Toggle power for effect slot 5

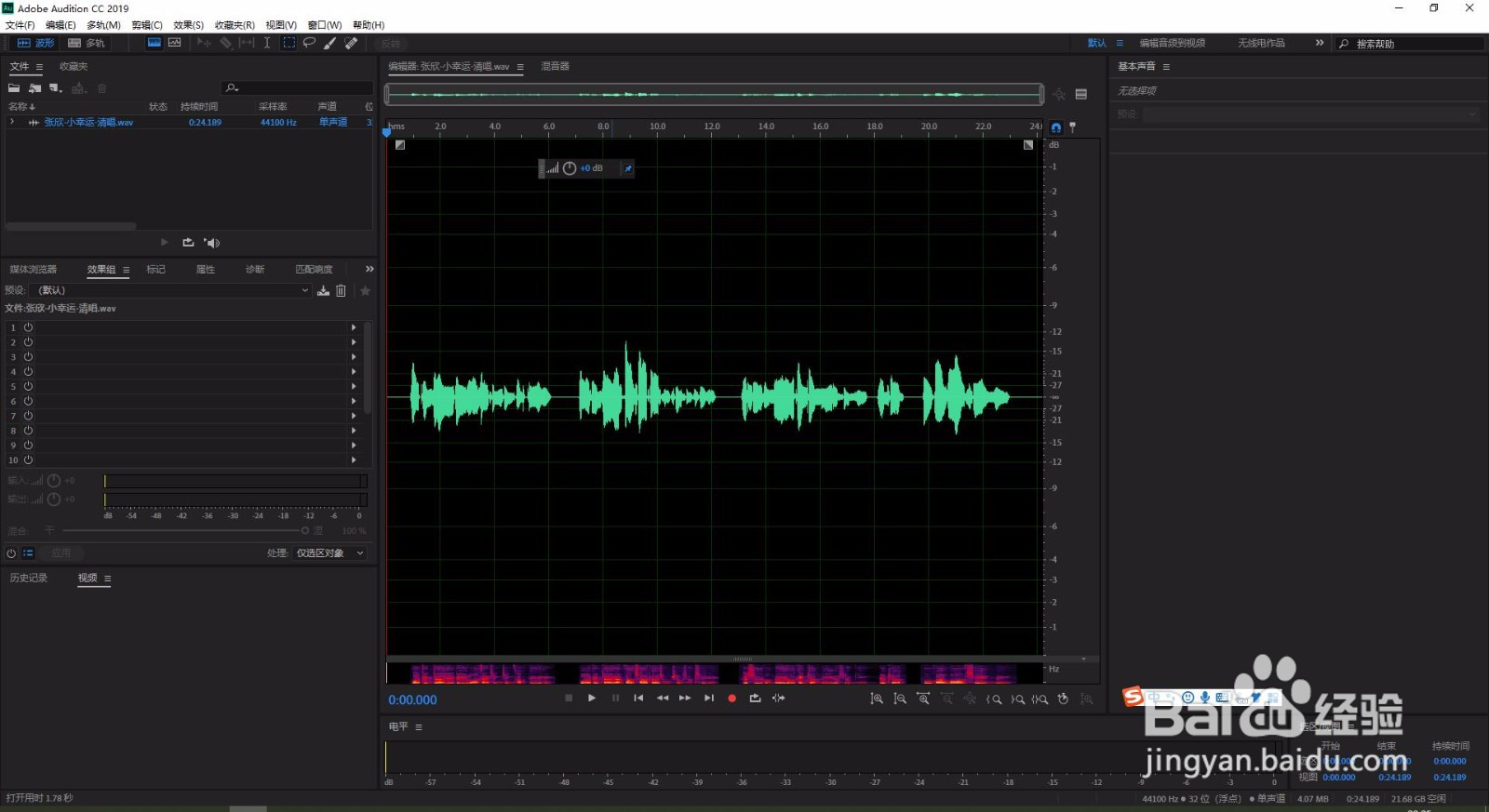tap(28, 386)
